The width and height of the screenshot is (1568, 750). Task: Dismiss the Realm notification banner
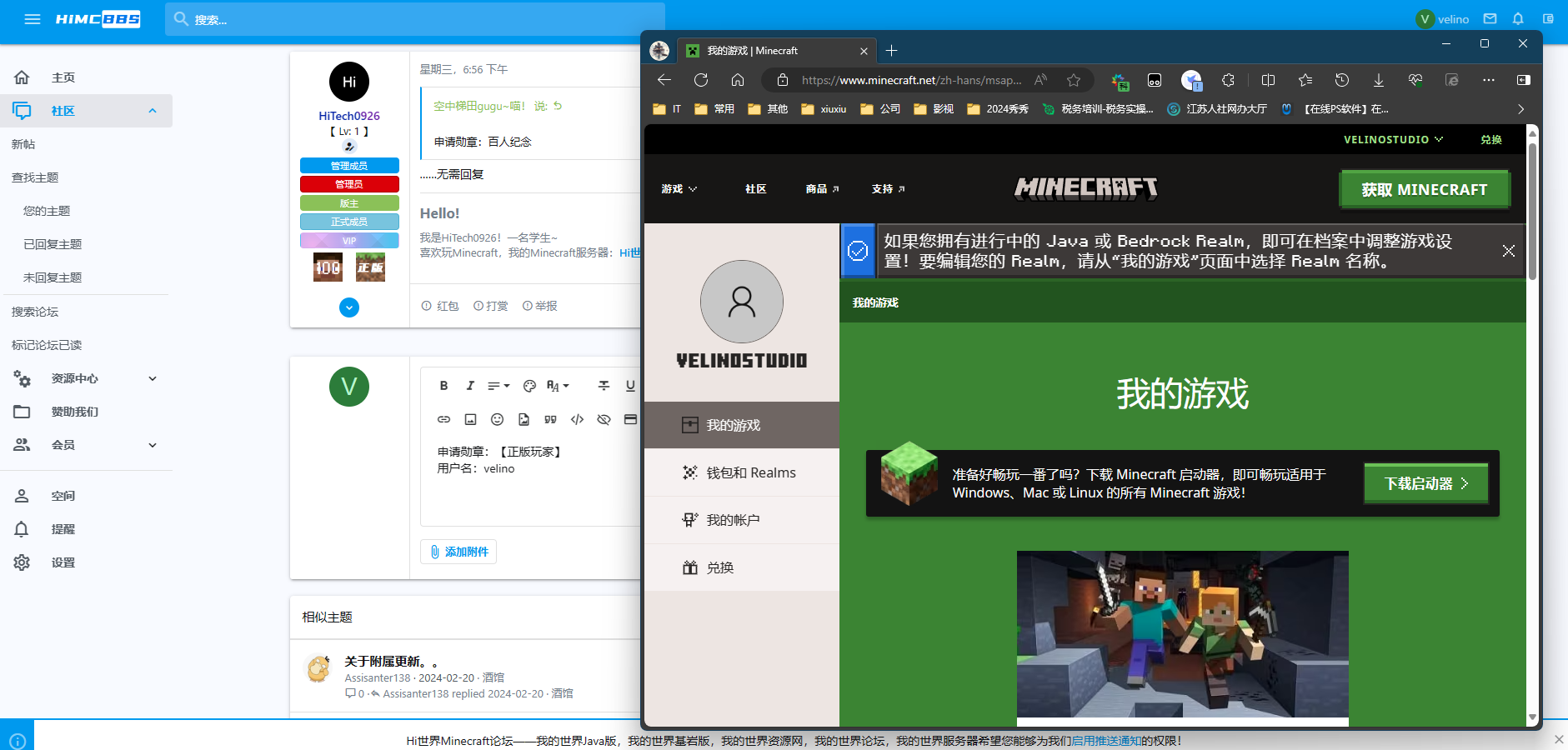pos(1508,250)
